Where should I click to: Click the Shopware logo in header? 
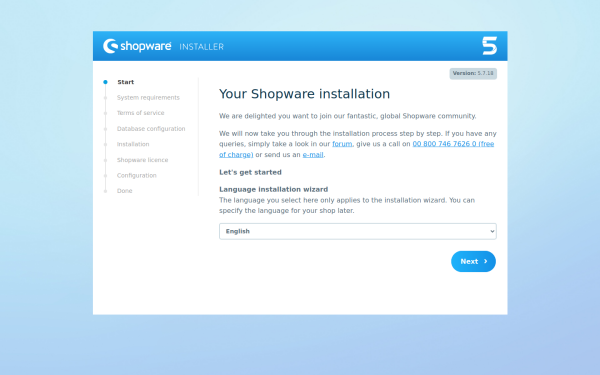coord(137,46)
